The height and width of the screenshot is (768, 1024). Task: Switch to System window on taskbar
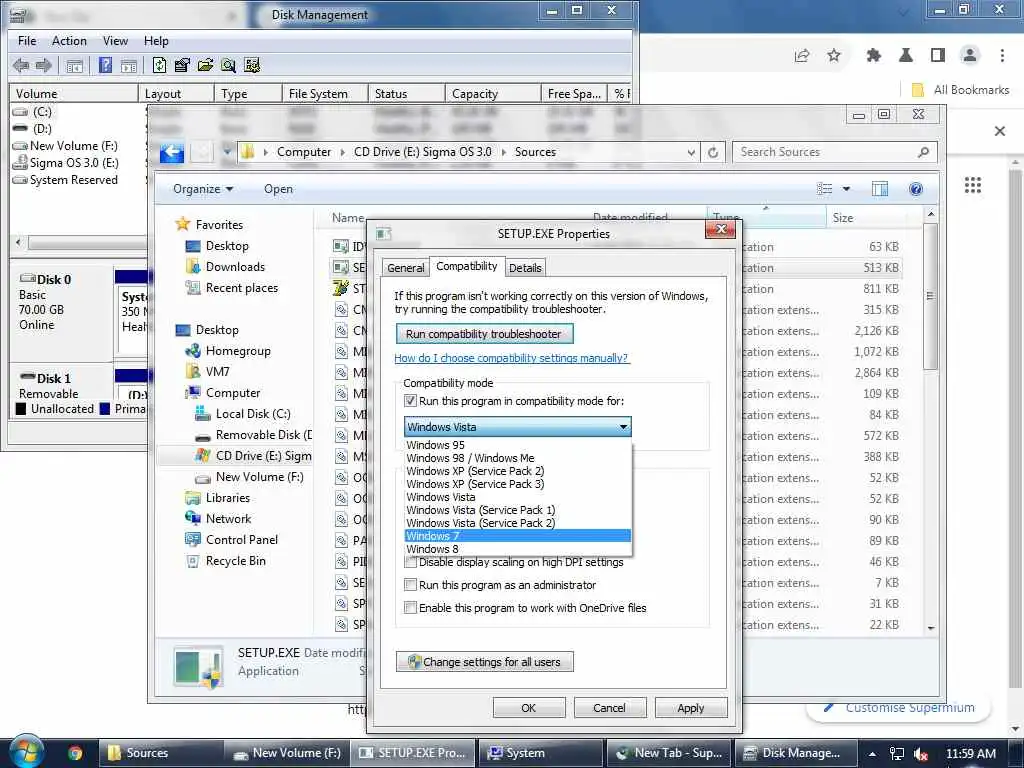point(539,753)
